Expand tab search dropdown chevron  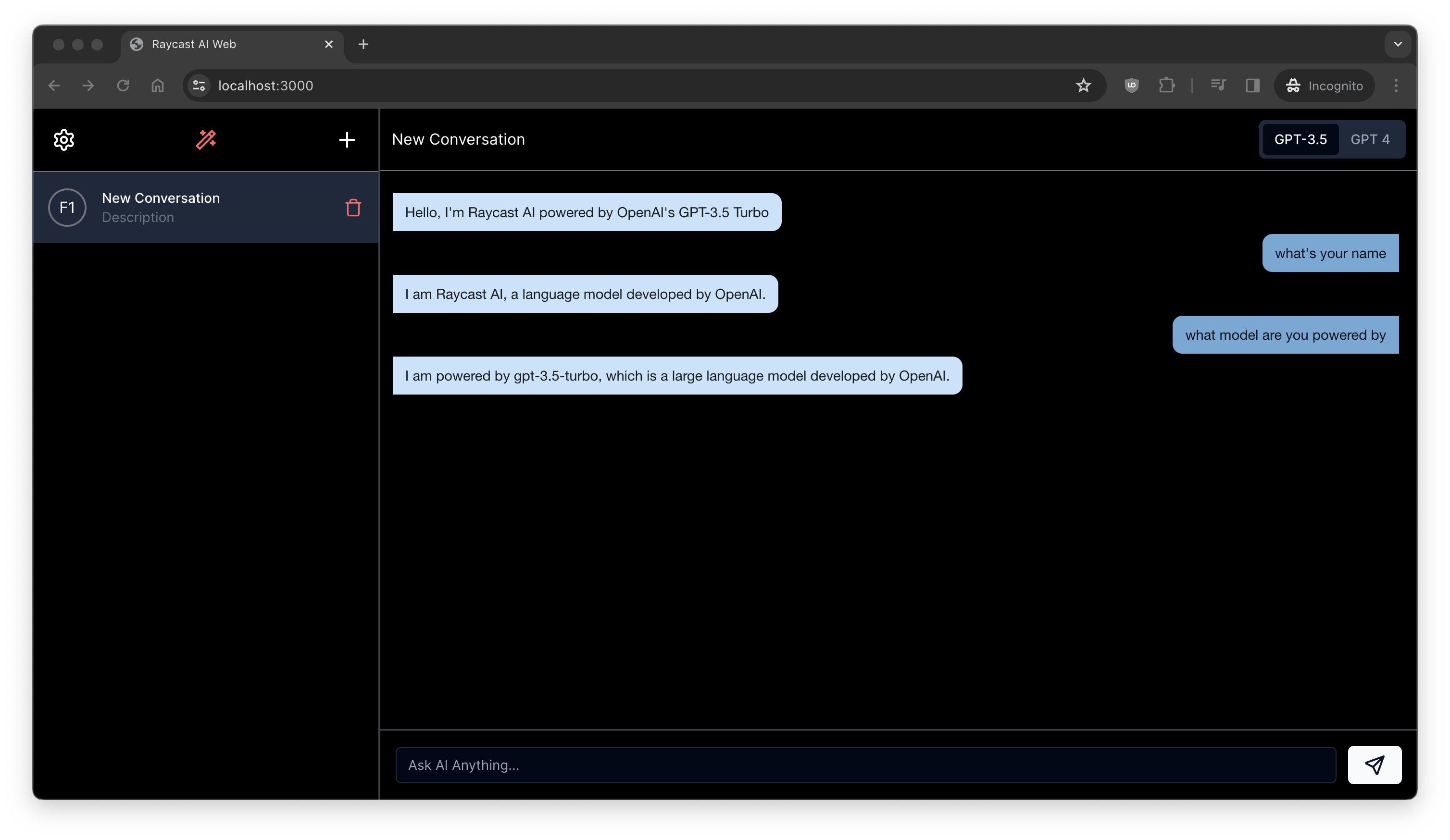pyautogui.click(x=1398, y=44)
